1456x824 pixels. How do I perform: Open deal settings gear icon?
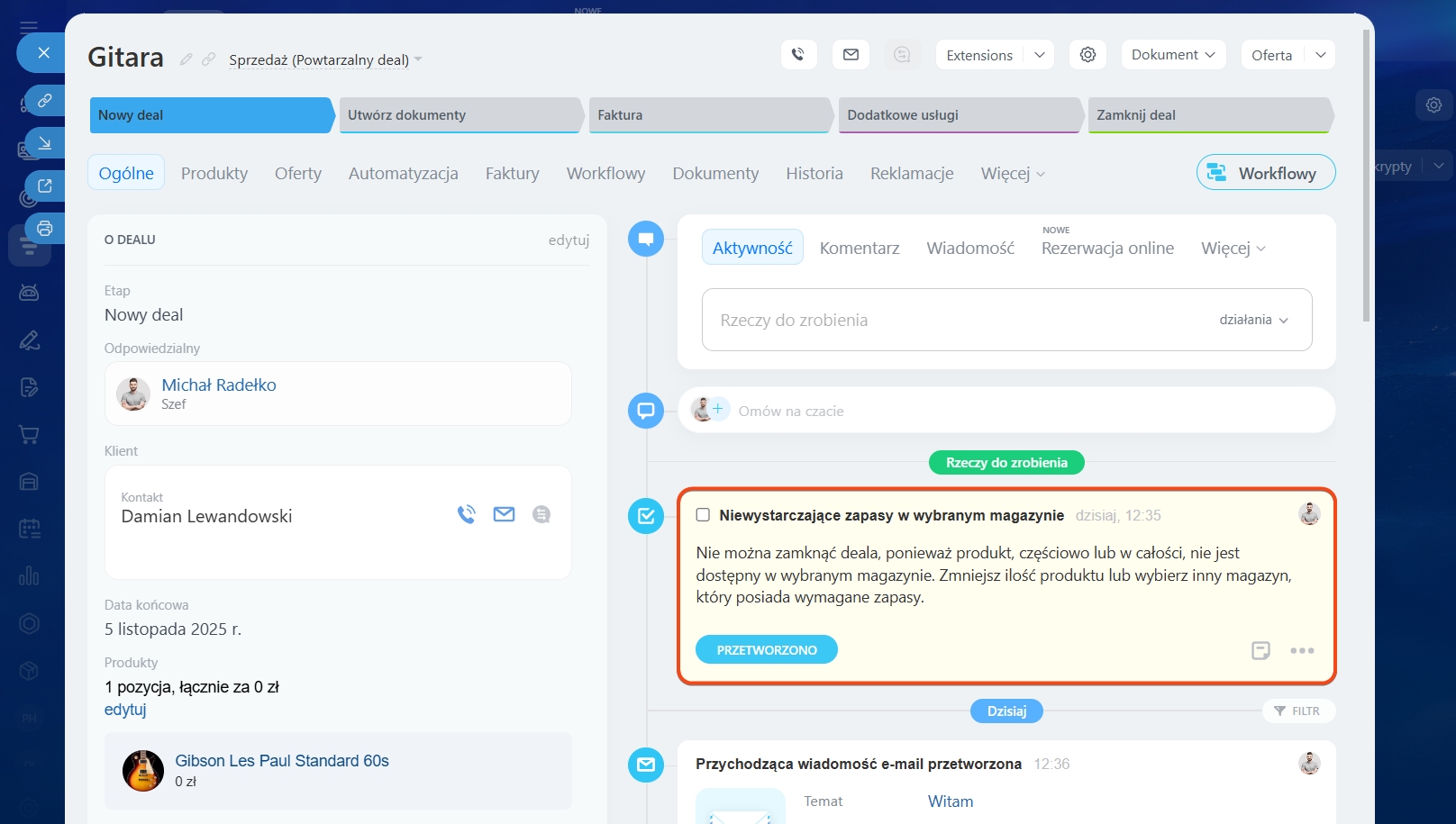click(1087, 55)
